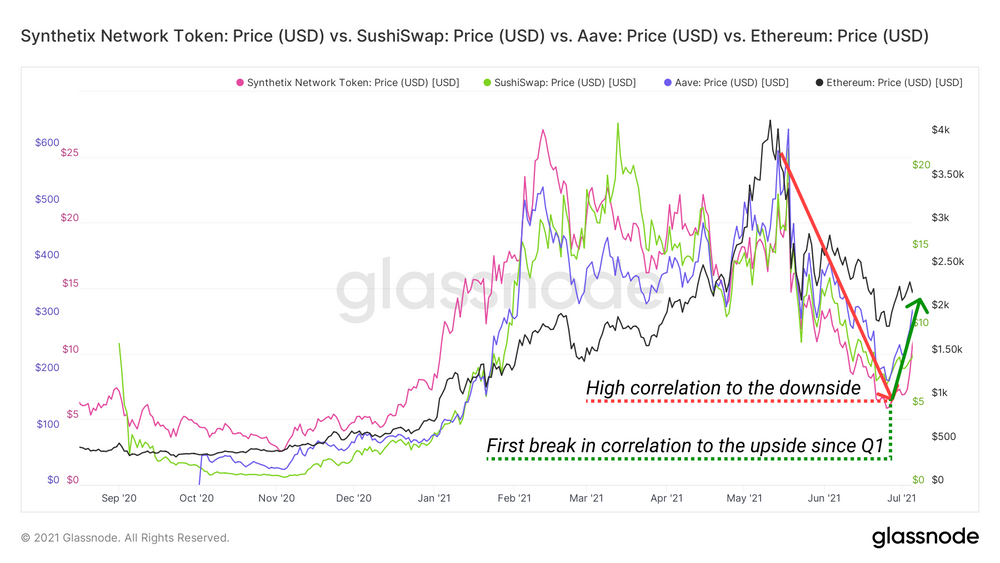Select the "High correlation to the downside" annotation
The height and width of the screenshot is (563, 1000).
(723, 387)
